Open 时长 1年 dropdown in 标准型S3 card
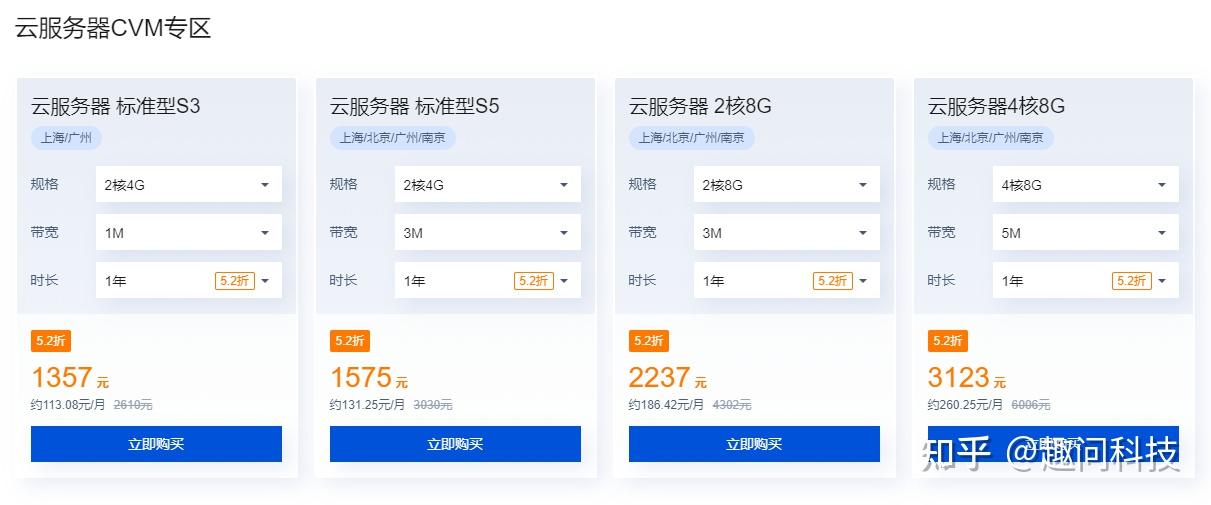The image size is (1211, 505). (x=189, y=281)
